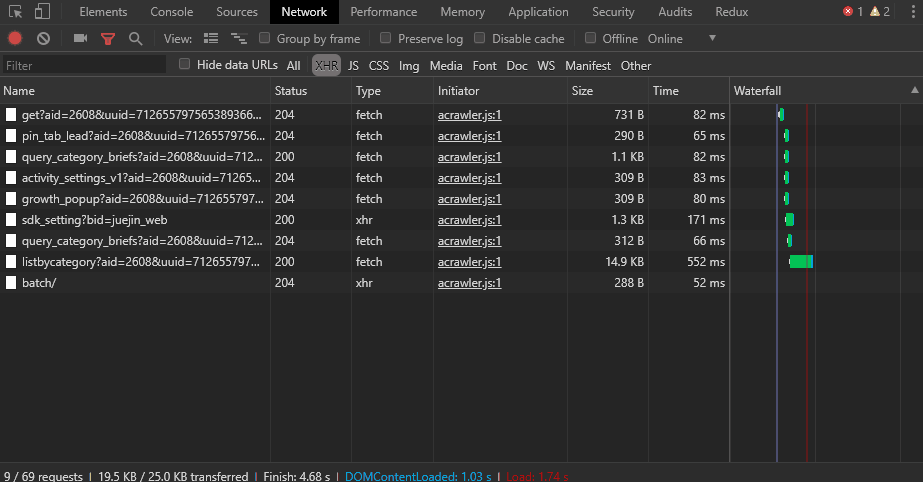This screenshot has width=923, height=482.
Task: Toggle the red filter funnel icon
Action: click(108, 39)
